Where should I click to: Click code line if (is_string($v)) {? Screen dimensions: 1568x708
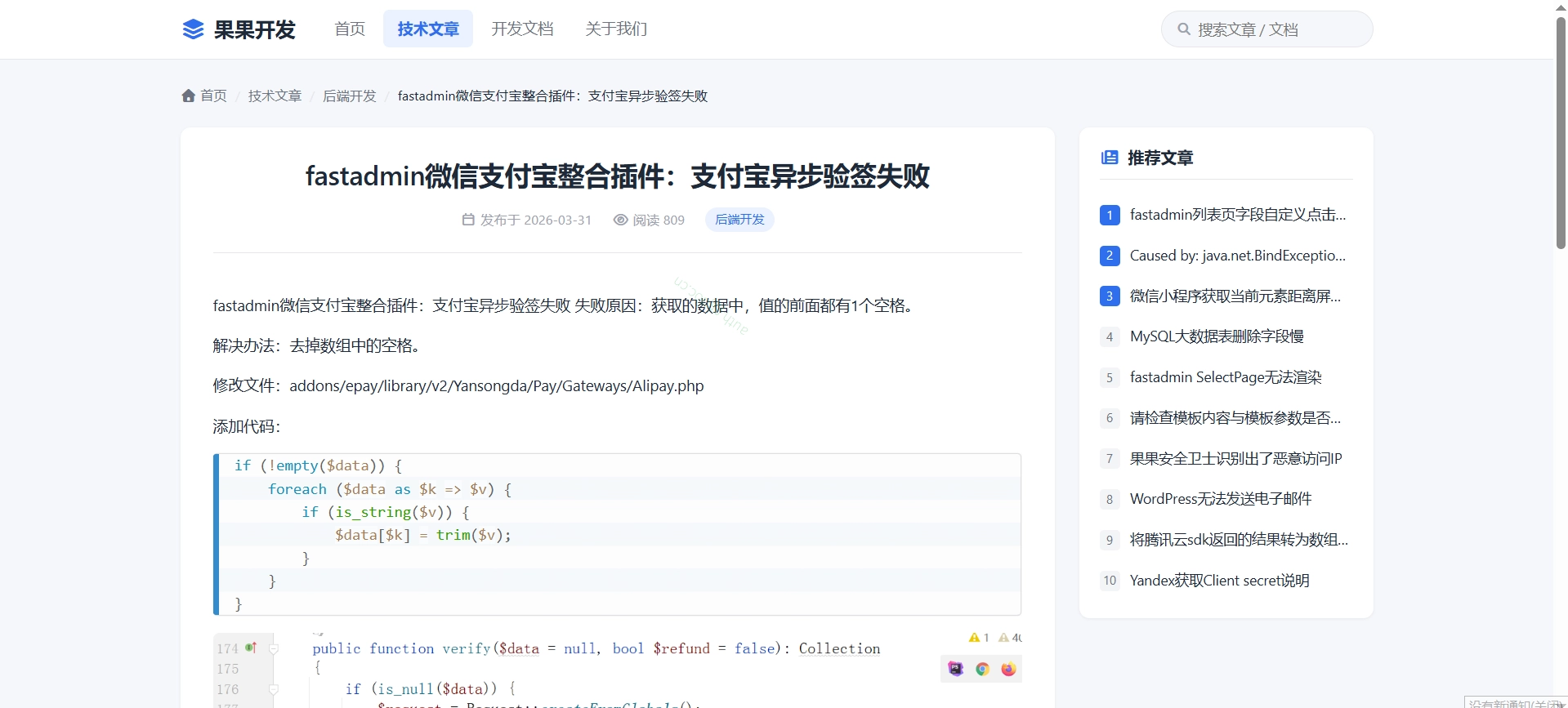(x=386, y=512)
